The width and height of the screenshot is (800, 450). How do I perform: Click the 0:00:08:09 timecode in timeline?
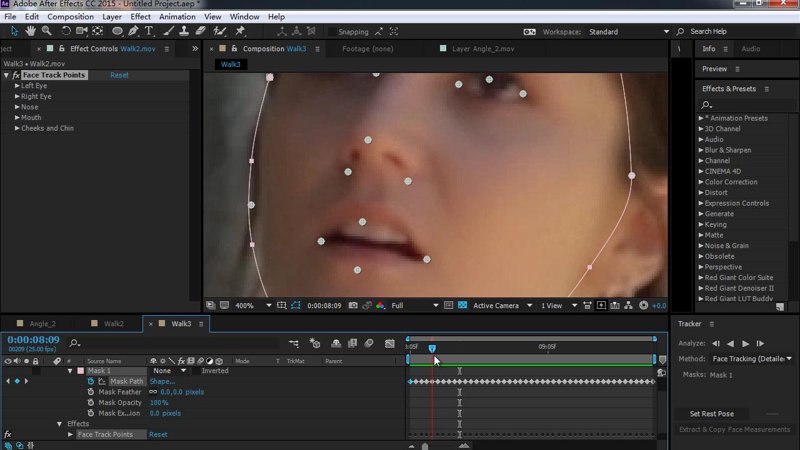[x=33, y=340]
